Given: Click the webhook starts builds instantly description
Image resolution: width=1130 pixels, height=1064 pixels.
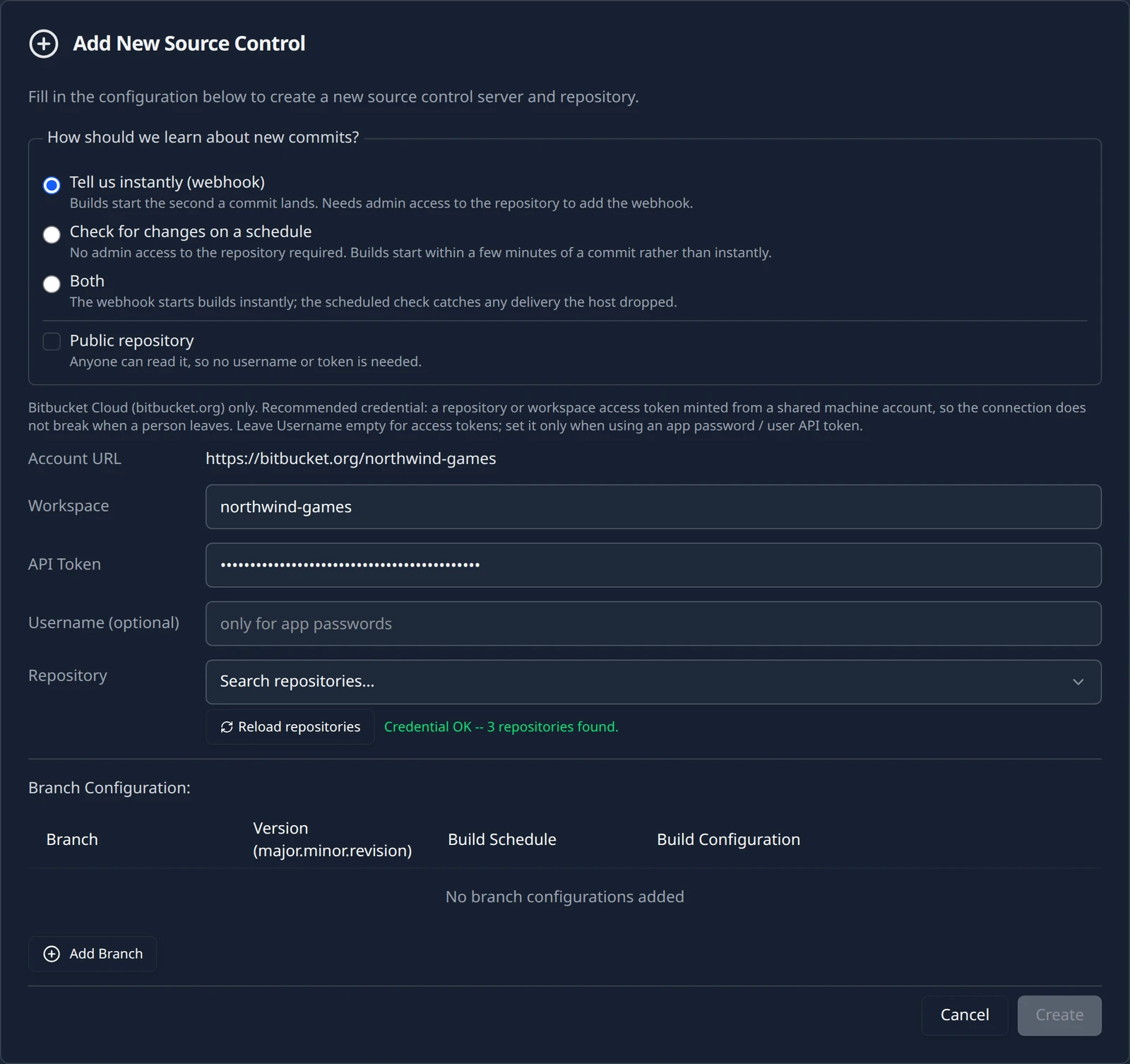Looking at the screenshot, I should [374, 302].
